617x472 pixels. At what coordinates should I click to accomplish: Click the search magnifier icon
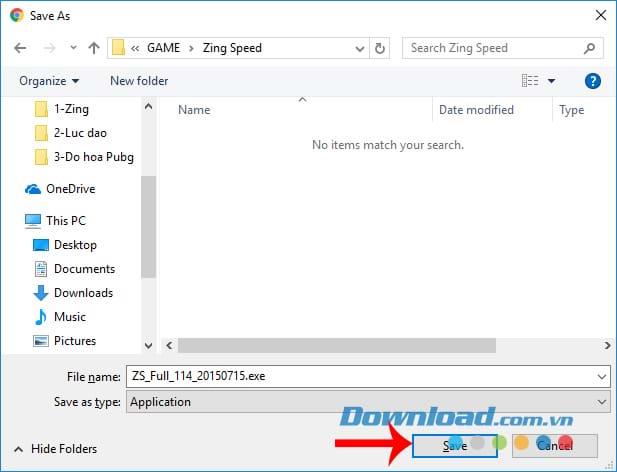(591, 48)
